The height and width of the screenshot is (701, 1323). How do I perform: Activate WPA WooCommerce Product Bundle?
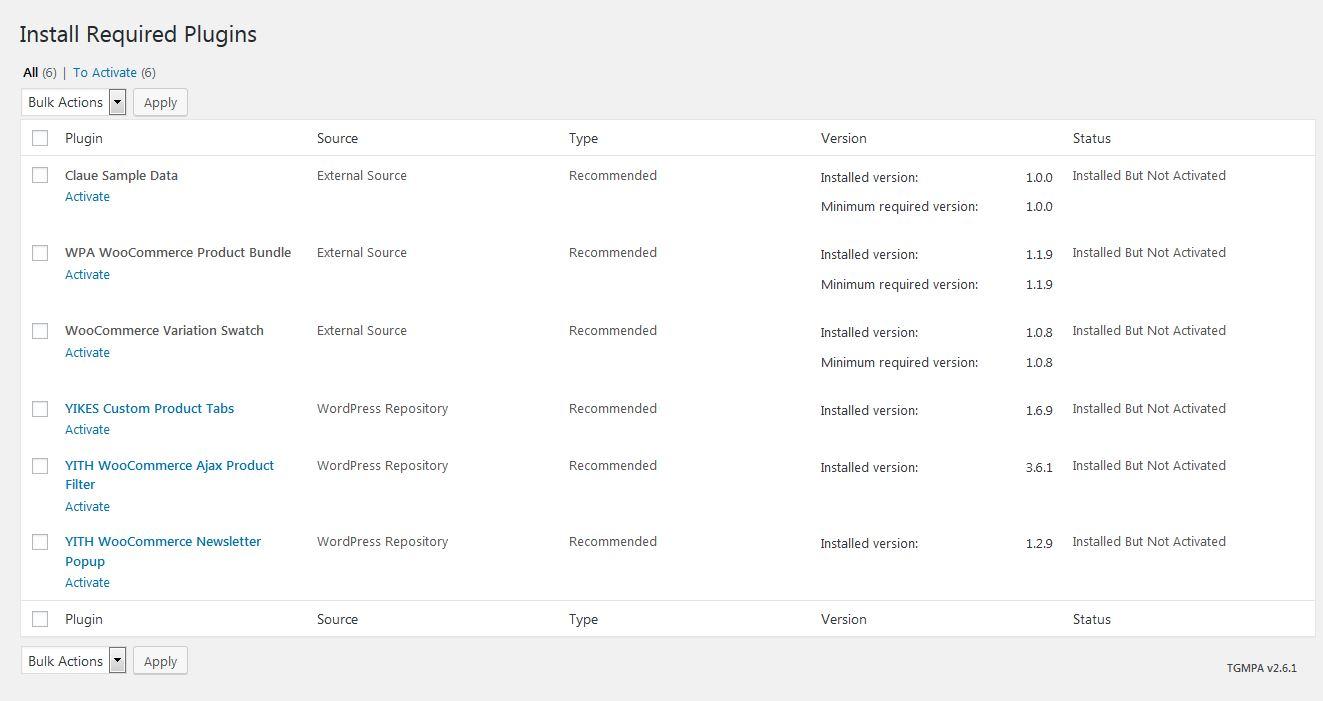tap(87, 274)
